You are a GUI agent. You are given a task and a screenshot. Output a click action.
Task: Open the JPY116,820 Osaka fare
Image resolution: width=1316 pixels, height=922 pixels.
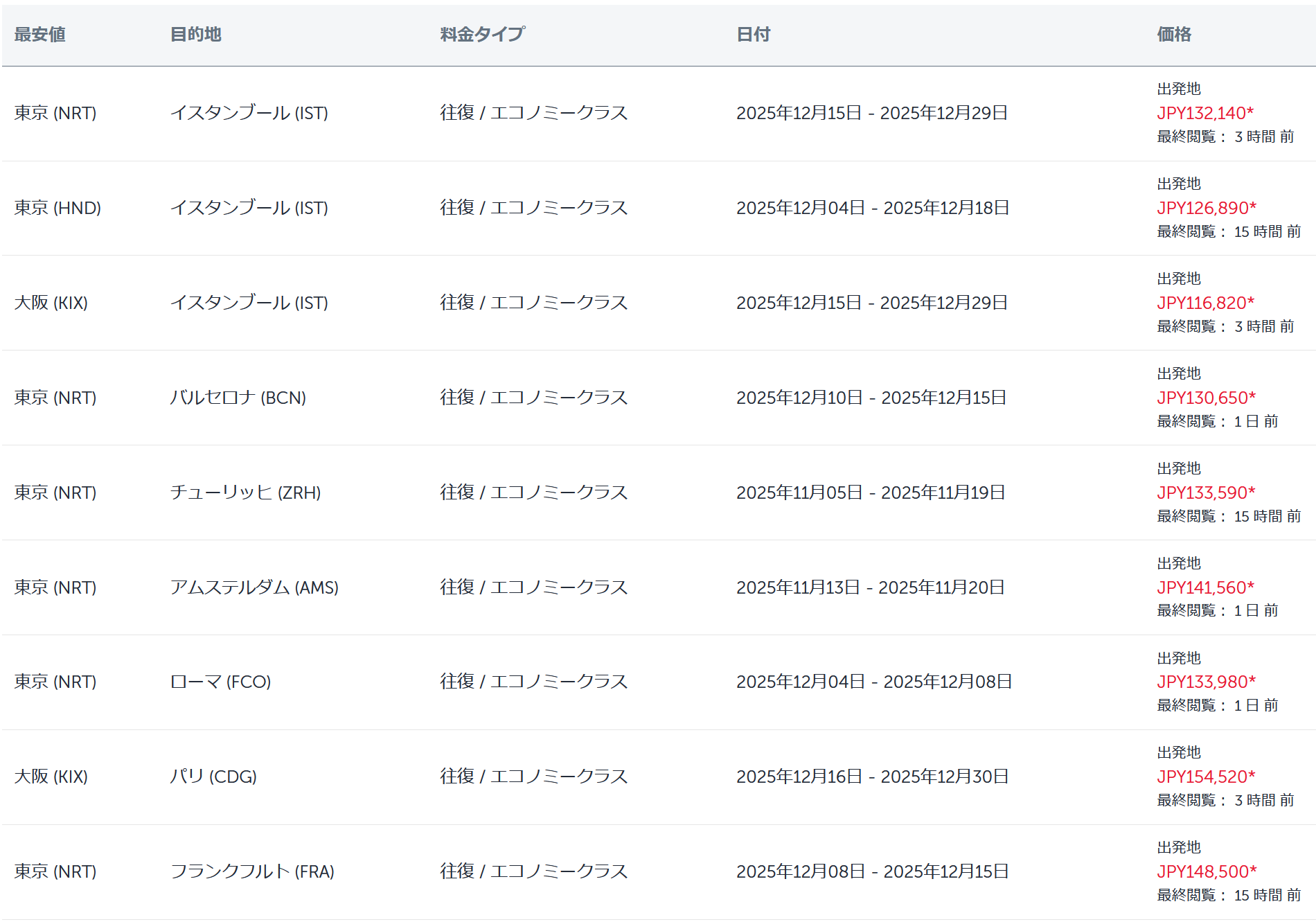click(1205, 303)
